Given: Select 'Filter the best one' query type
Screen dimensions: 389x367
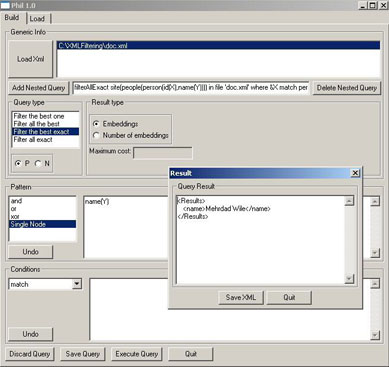Looking at the screenshot, I should click(46, 116).
